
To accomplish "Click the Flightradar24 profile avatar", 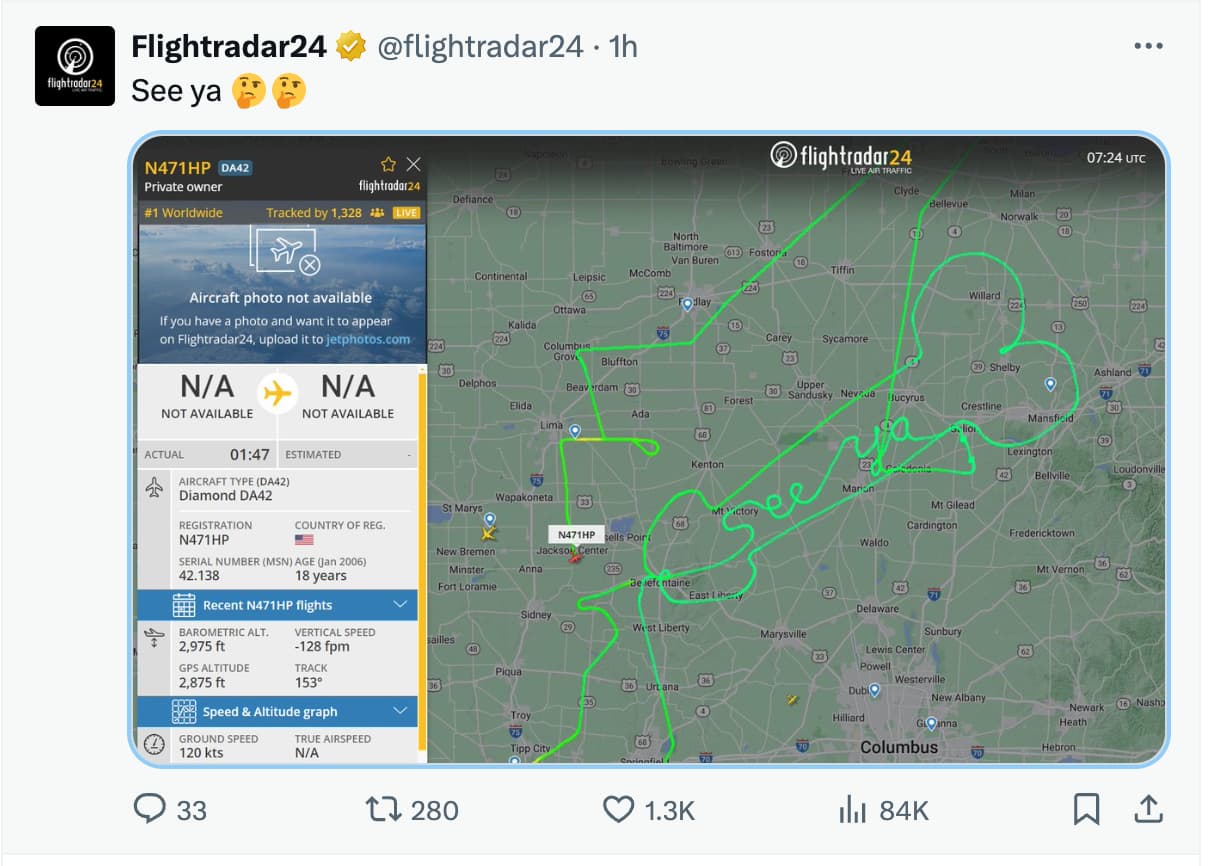I will pyautogui.click(x=75, y=66).
